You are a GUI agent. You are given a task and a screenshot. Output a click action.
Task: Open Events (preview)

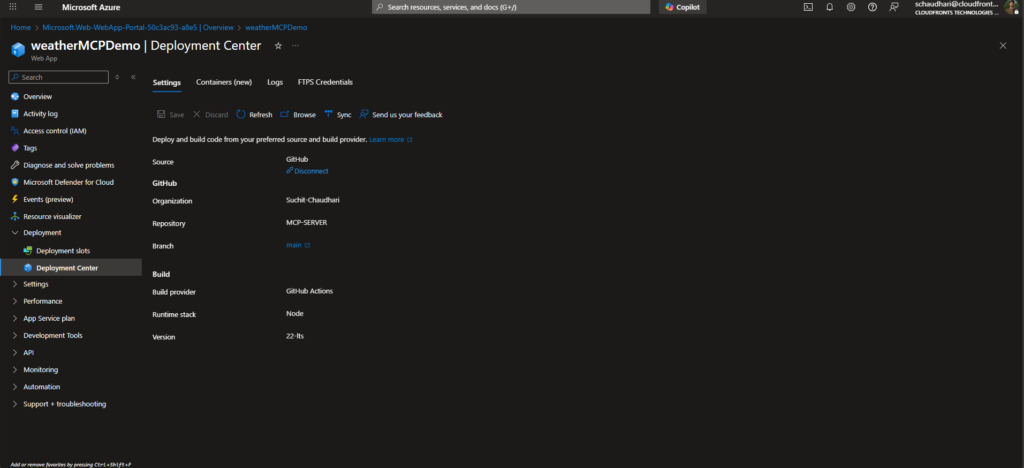point(48,199)
